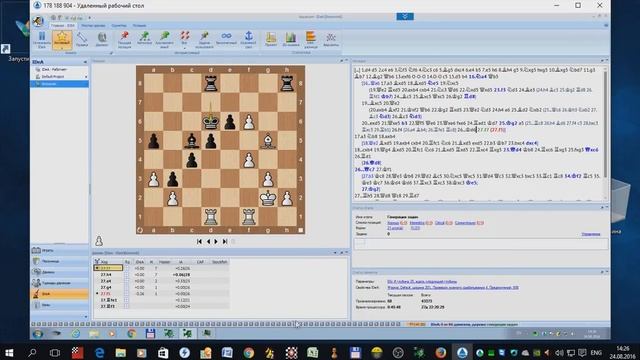Click the green pushpin with dots icon
Image resolution: width=640 pixels, height=360 pixels.
(144, 36)
